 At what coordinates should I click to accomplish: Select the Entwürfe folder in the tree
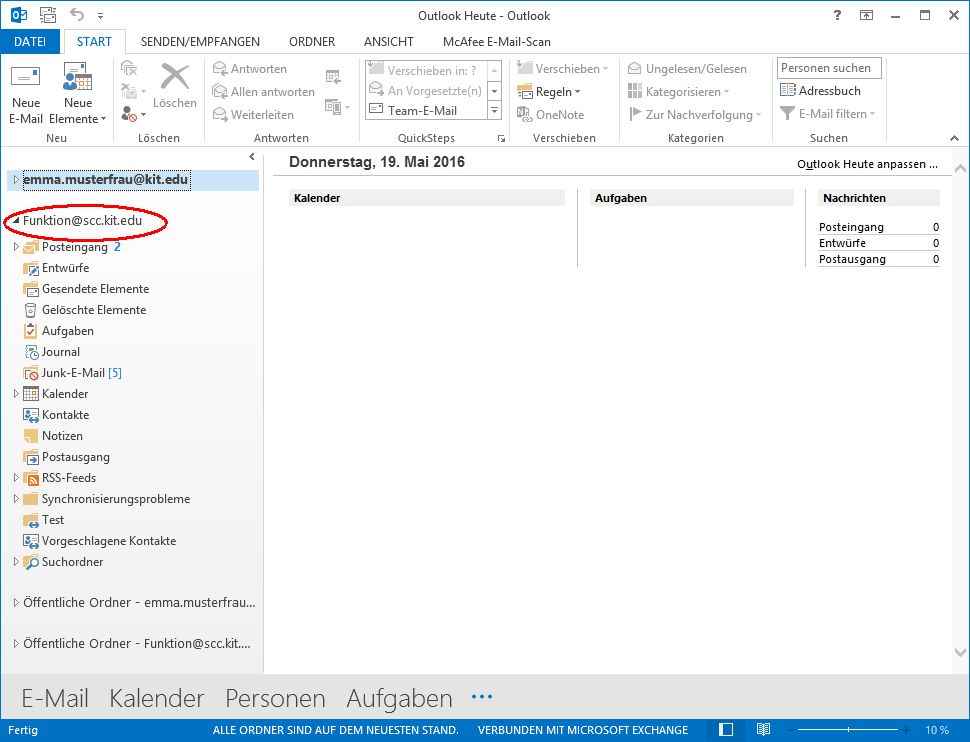[66, 268]
